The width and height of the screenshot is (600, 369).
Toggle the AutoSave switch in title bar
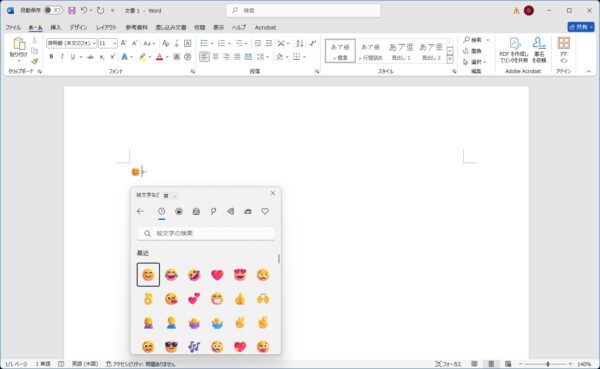click(53, 10)
